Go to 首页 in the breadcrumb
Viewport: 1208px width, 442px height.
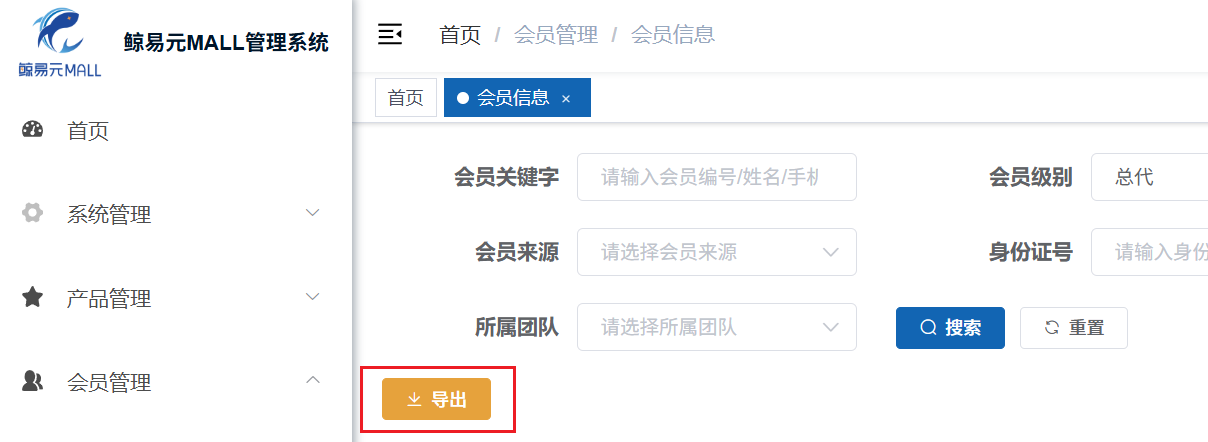pyautogui.click(x=460, y=35)
